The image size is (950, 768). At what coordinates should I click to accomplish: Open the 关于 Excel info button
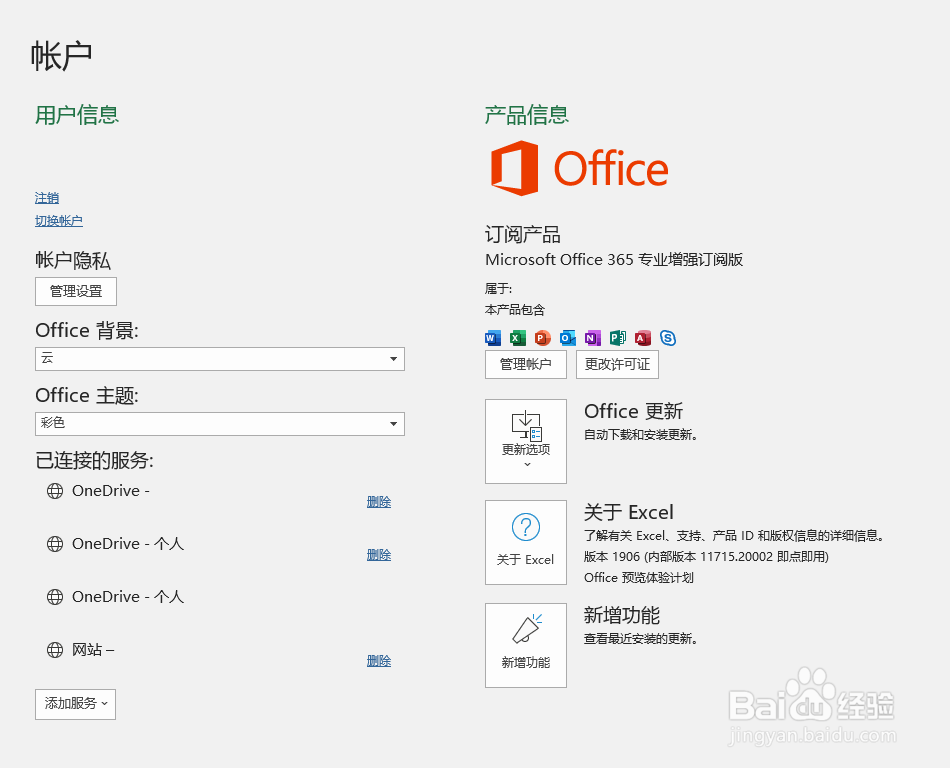click(x=526, y=542)
